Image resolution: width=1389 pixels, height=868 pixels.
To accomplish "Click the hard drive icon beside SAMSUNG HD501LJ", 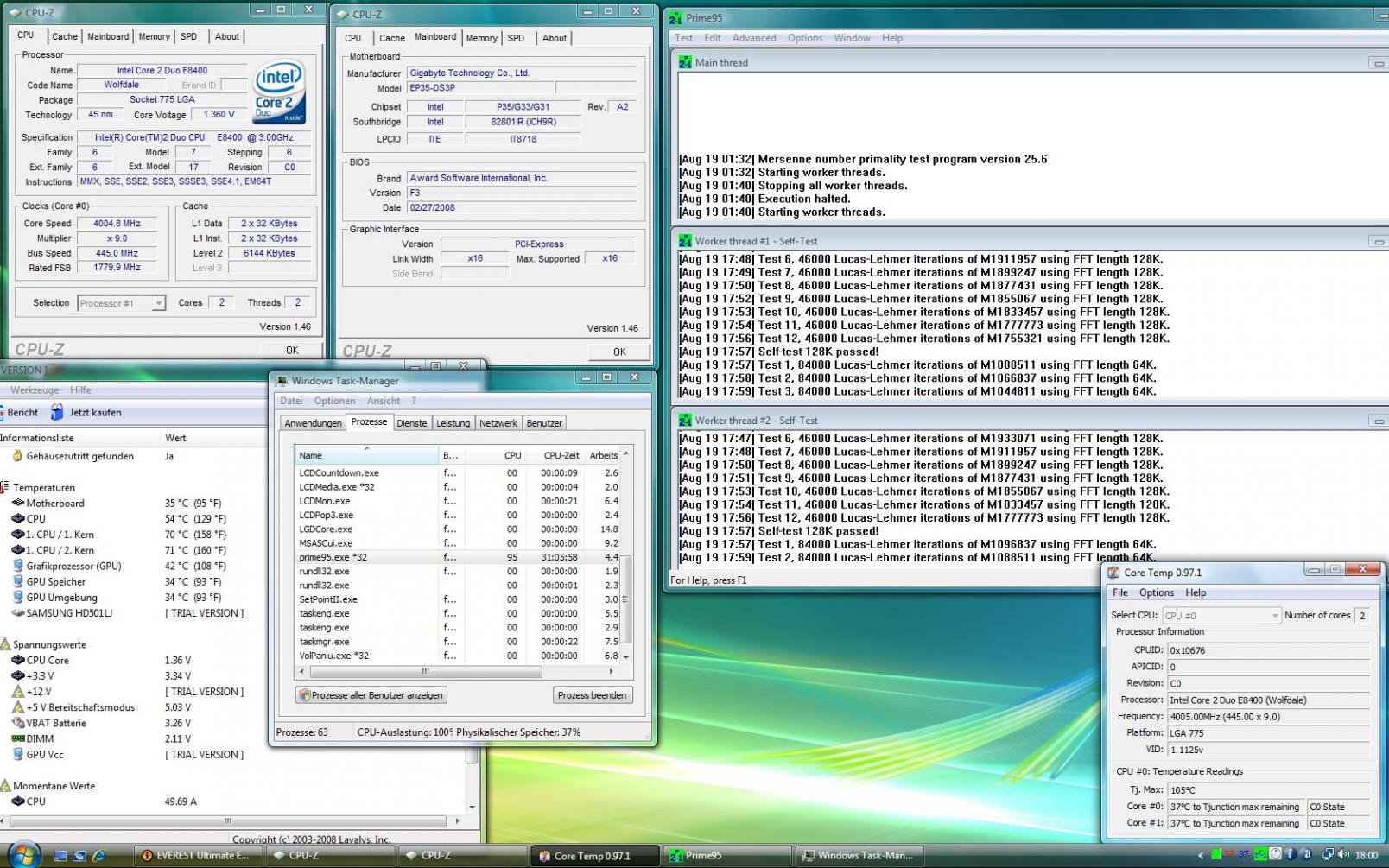I will click(x=17, y=613).
